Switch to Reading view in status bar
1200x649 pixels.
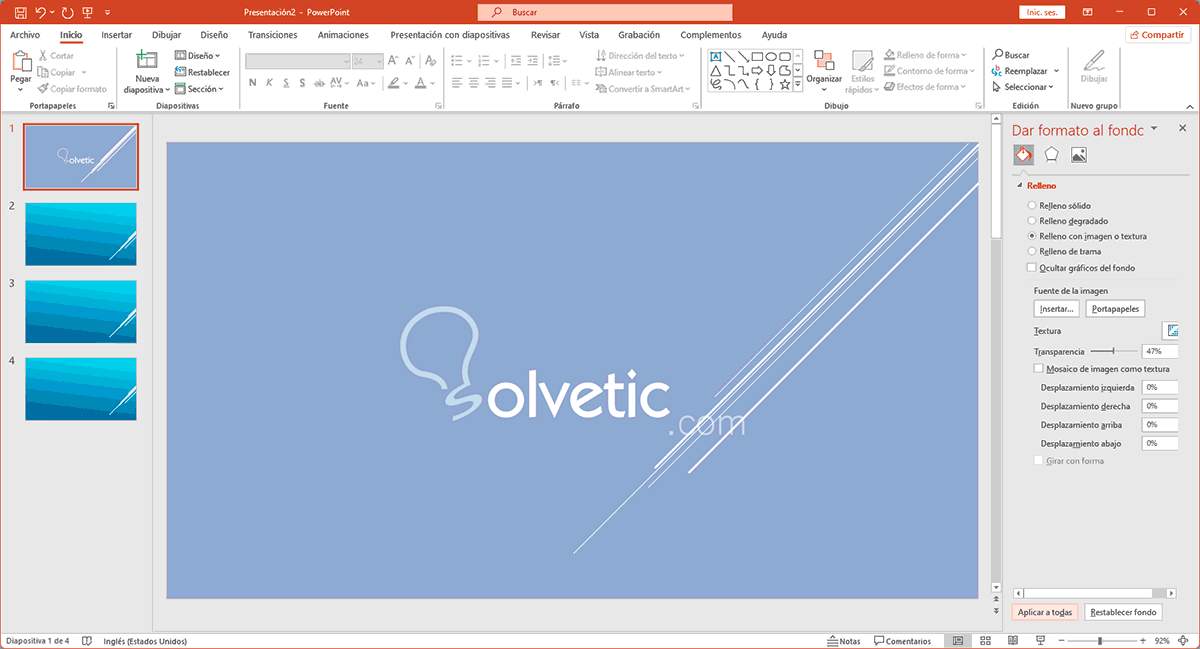click(x=1012, y=640)
